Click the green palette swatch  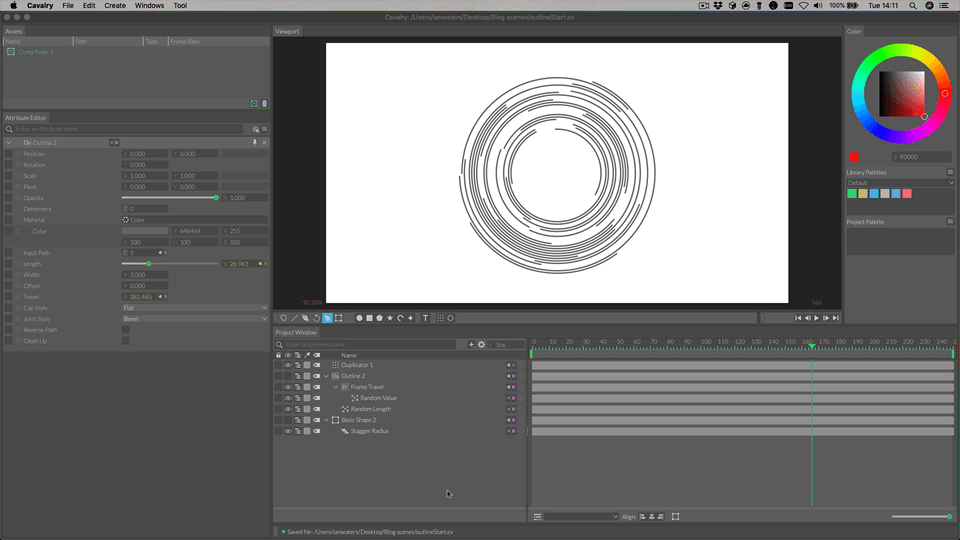[x=852, y=193]
